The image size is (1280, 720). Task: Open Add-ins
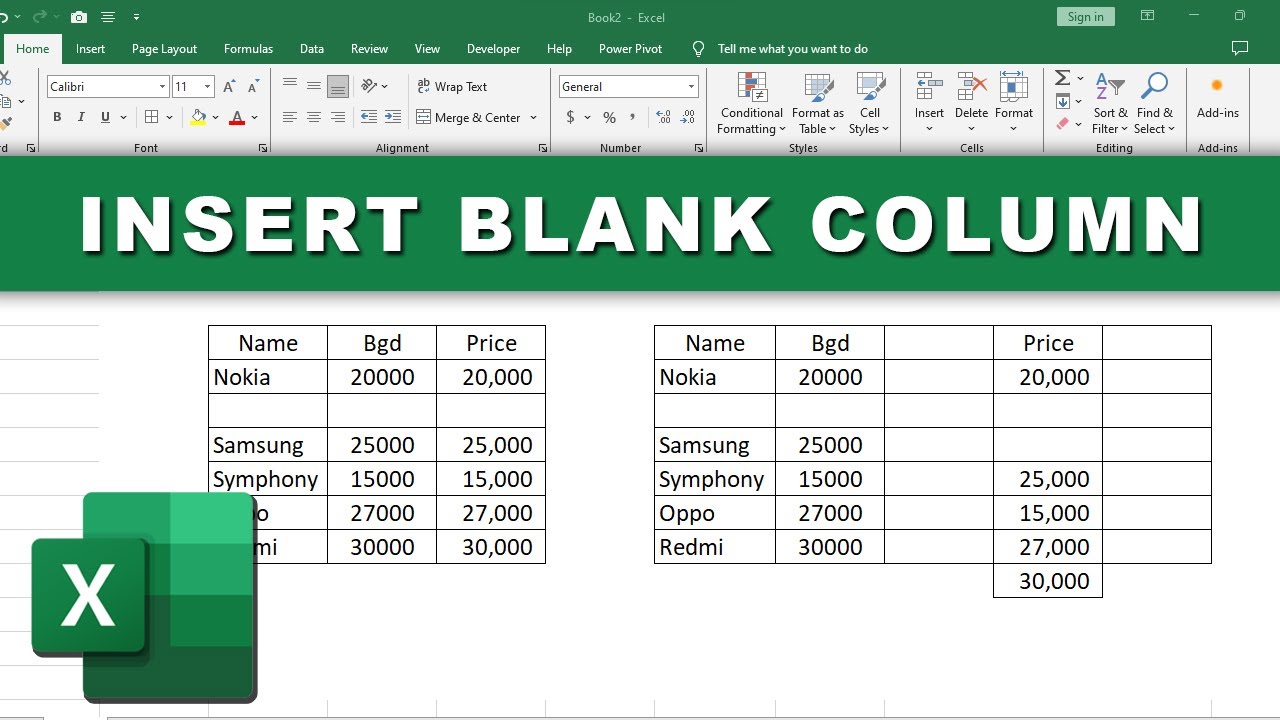coord(1217,97)
